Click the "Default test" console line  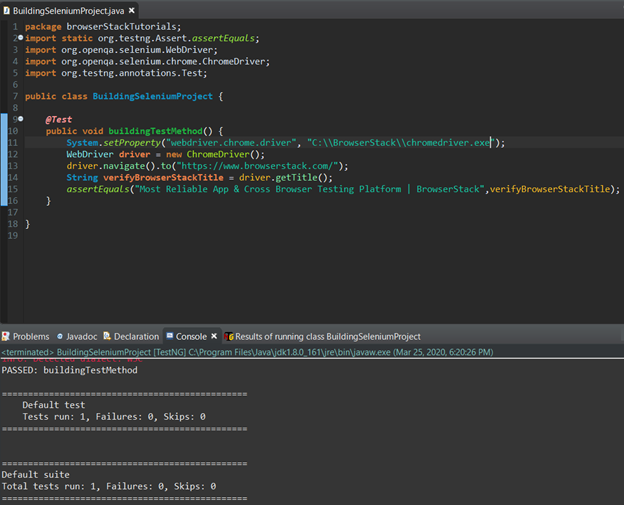click(x=54, y=405)
